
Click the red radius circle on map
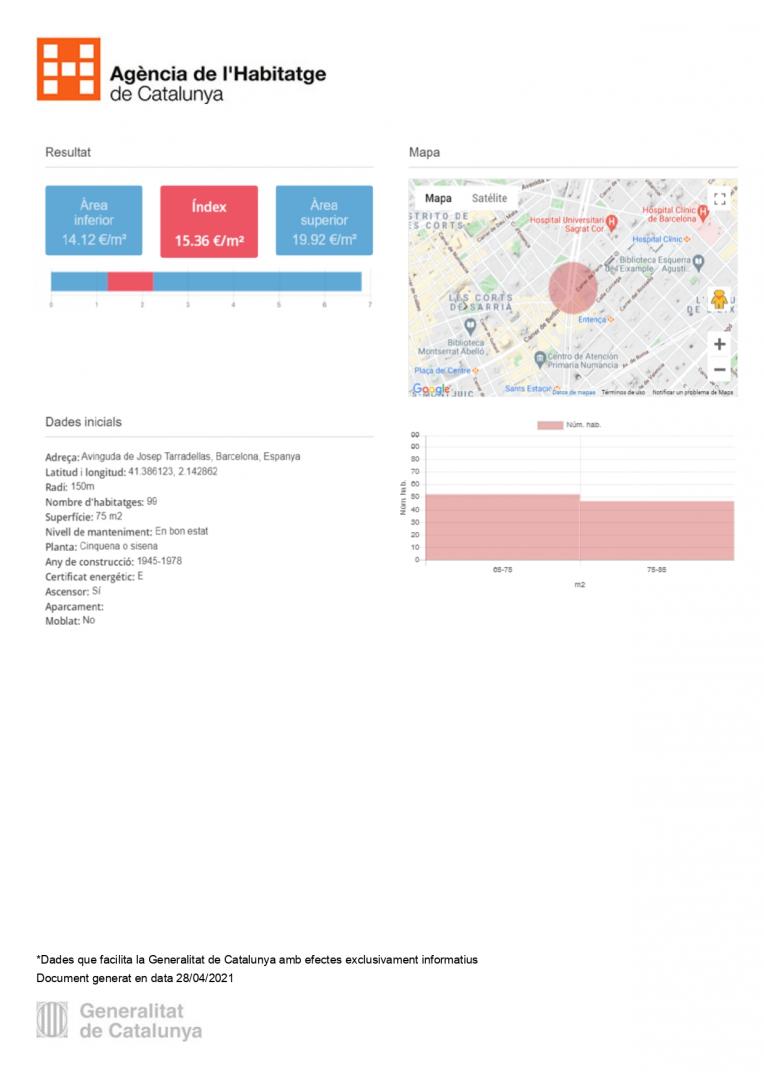[572, 288]
